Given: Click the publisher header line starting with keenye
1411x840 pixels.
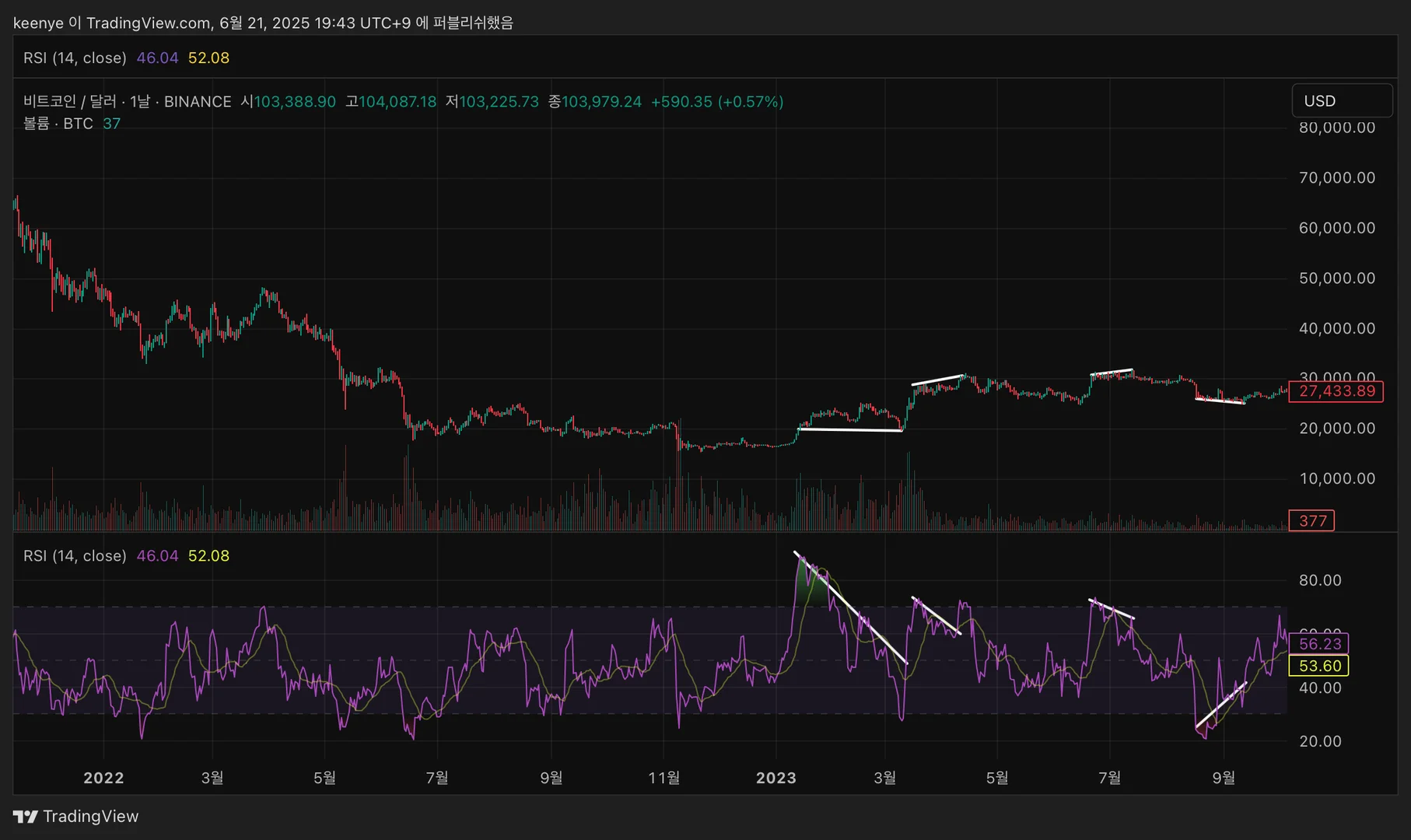Looking at the screenshot, I should coord(264,23).
